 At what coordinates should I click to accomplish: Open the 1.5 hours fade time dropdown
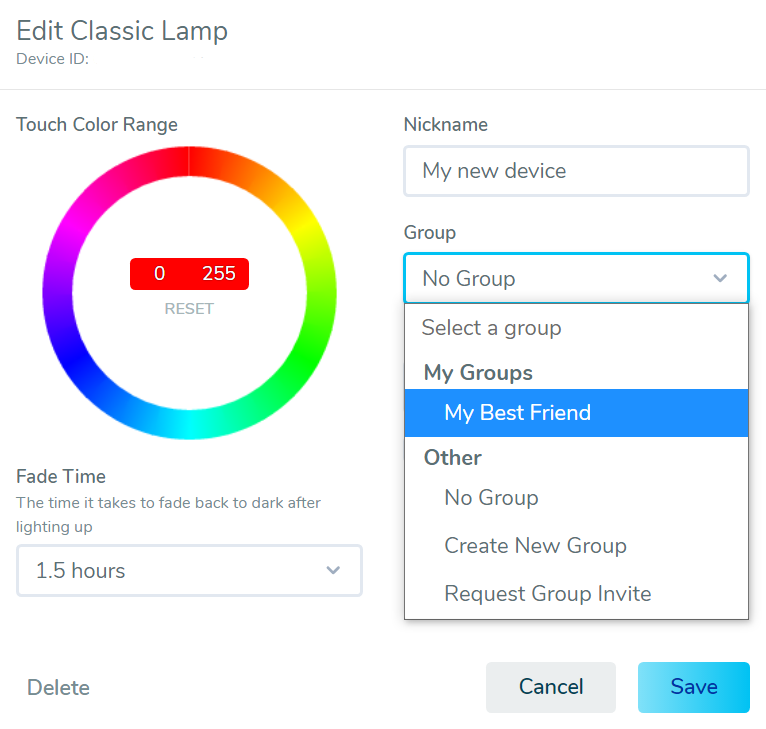pos(190,570)
